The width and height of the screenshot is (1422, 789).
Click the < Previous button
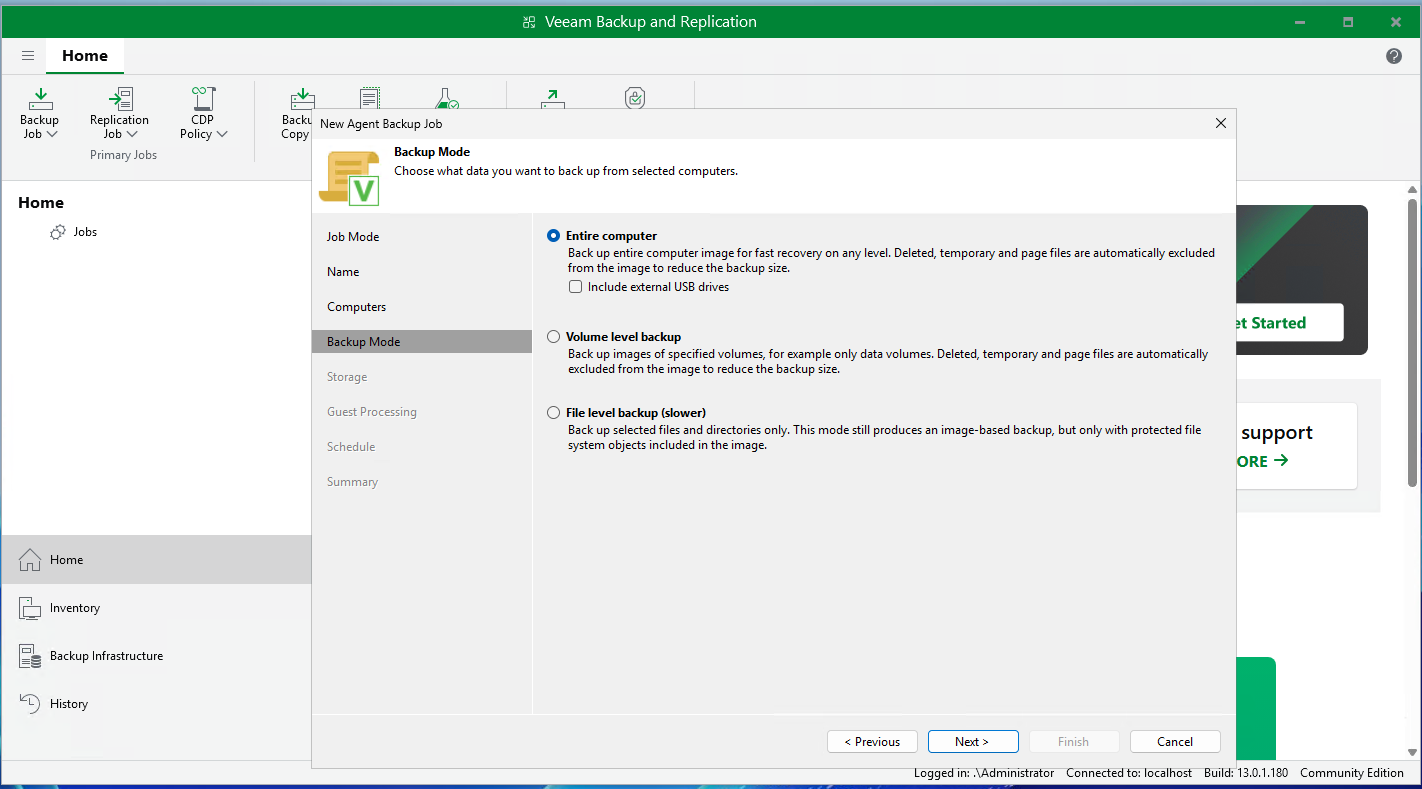click(872, 742)
